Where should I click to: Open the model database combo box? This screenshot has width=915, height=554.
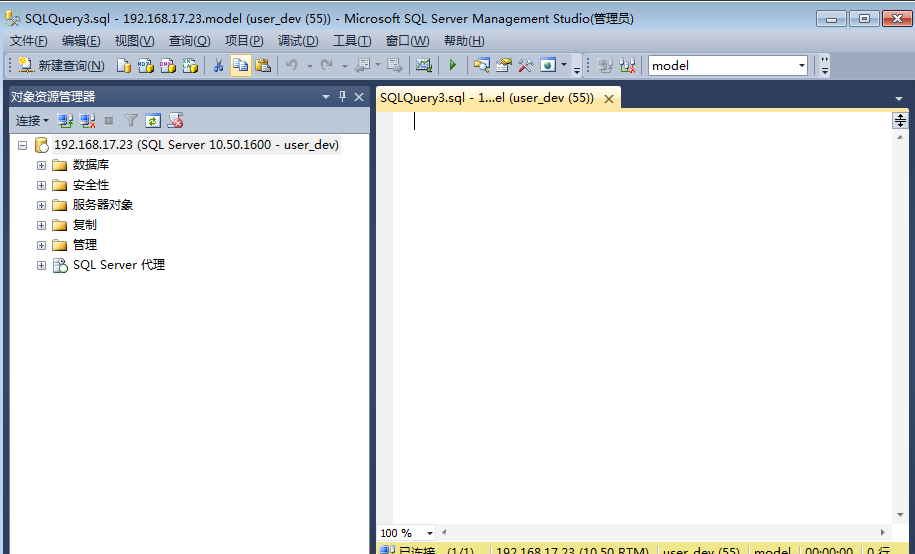click(x=728, y=65)
